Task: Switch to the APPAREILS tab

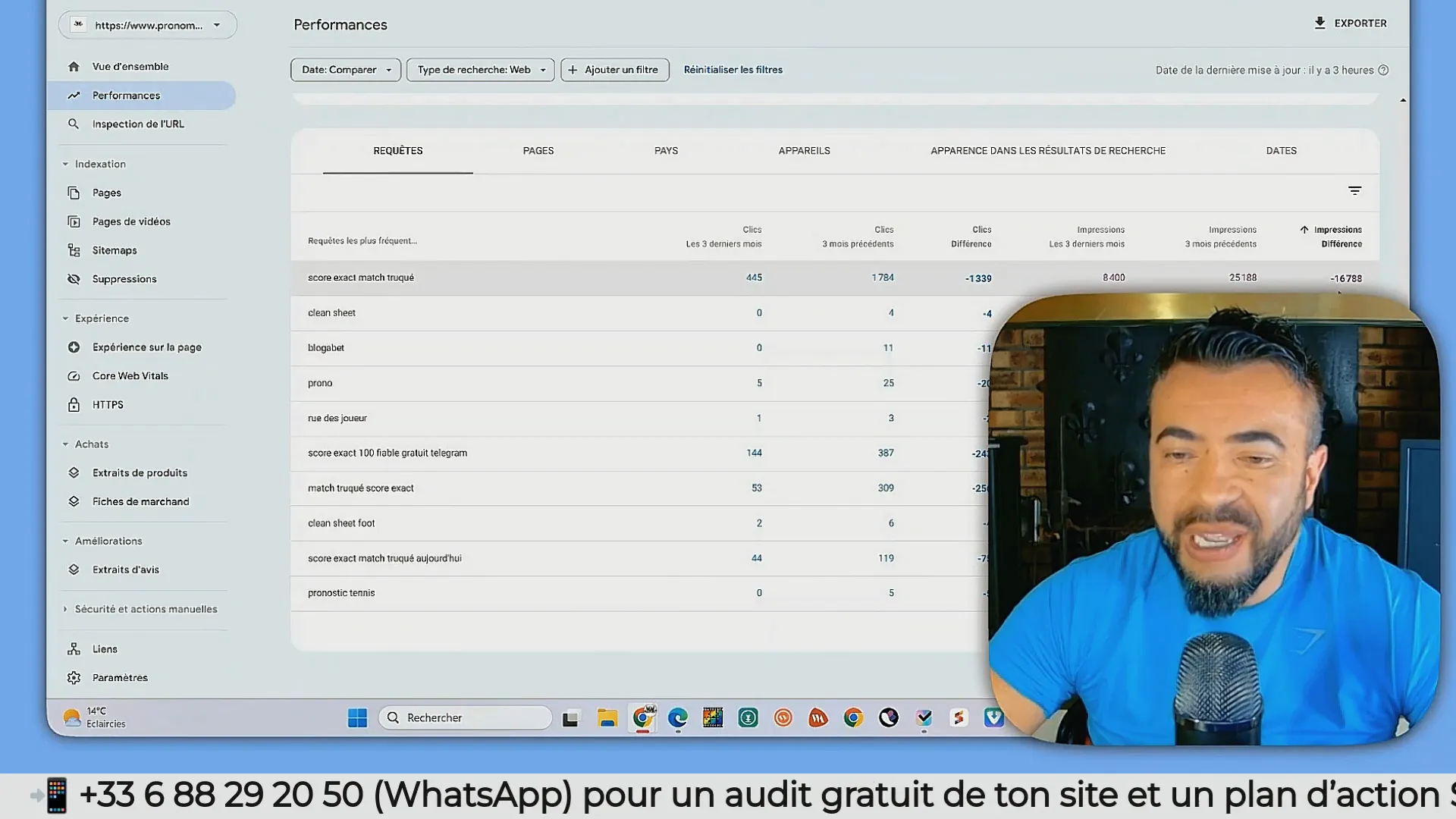Action: click(804, 151)
